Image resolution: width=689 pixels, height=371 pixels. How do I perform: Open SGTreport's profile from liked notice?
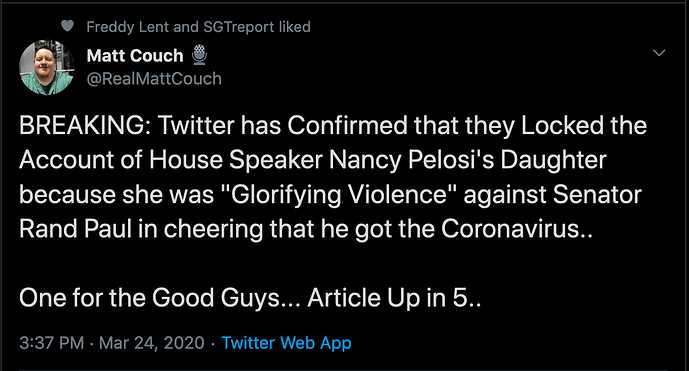pyautogui.click(x=239, y=27)
